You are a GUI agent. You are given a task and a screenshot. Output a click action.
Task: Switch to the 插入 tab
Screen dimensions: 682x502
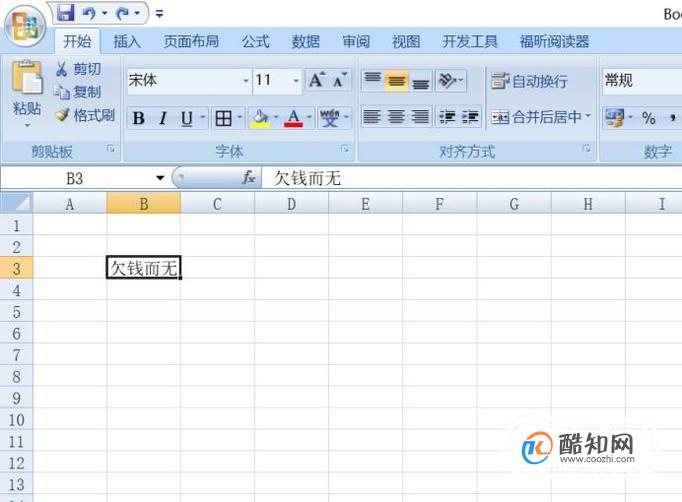(127, 42)
